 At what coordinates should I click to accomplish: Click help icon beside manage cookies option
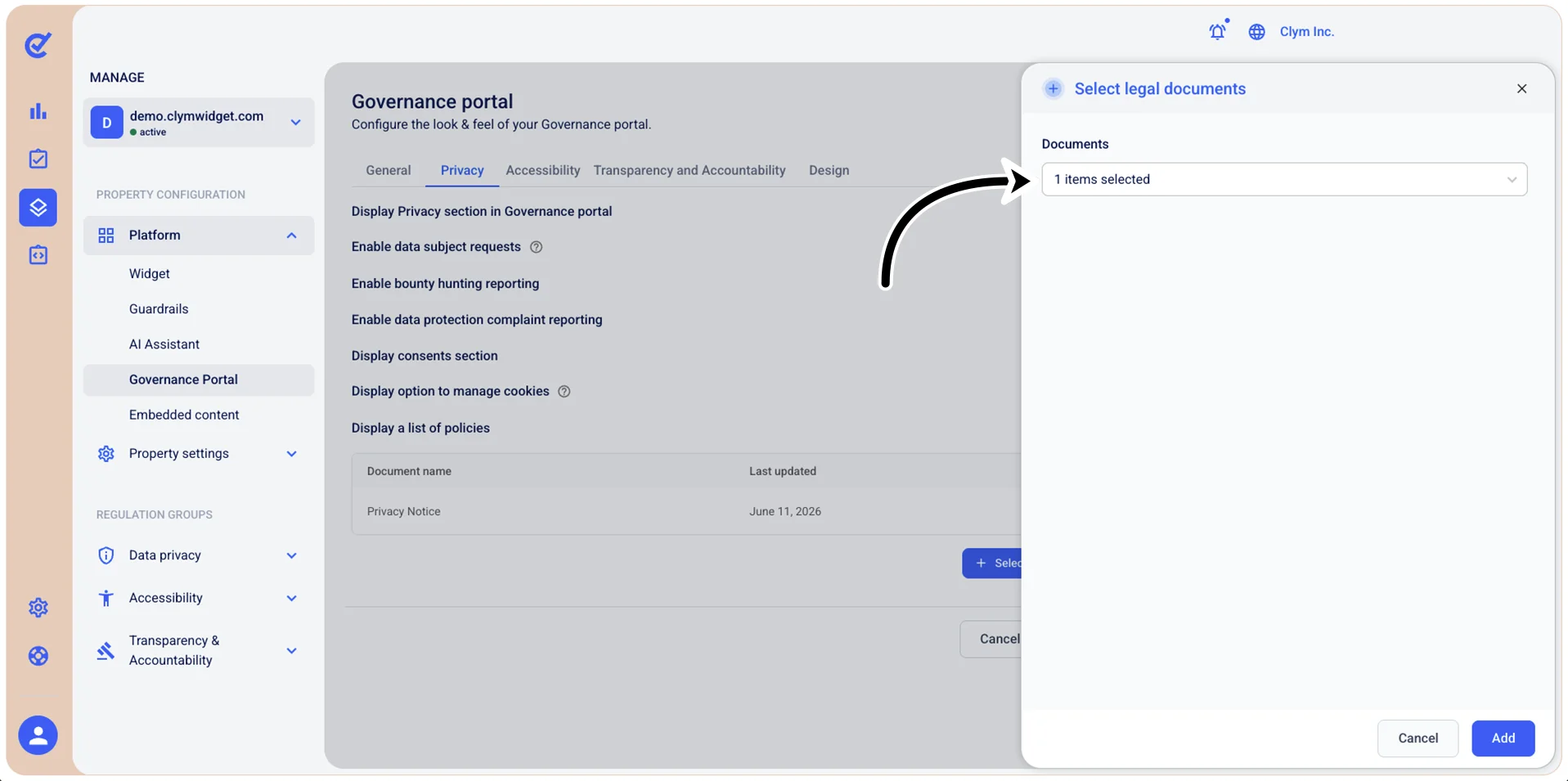pos(564,392)
